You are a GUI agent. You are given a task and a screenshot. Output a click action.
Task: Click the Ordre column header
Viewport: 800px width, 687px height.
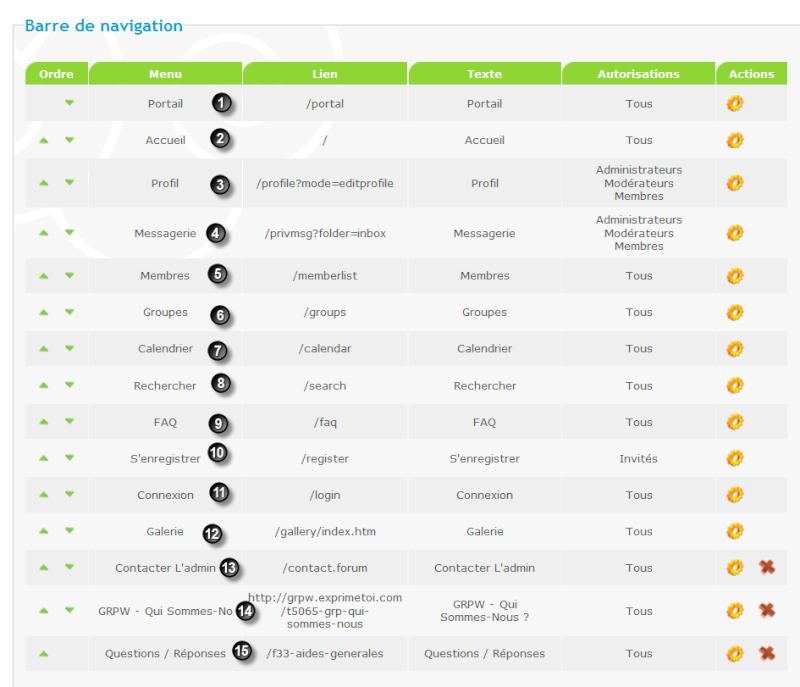click(x=57, y=73)
